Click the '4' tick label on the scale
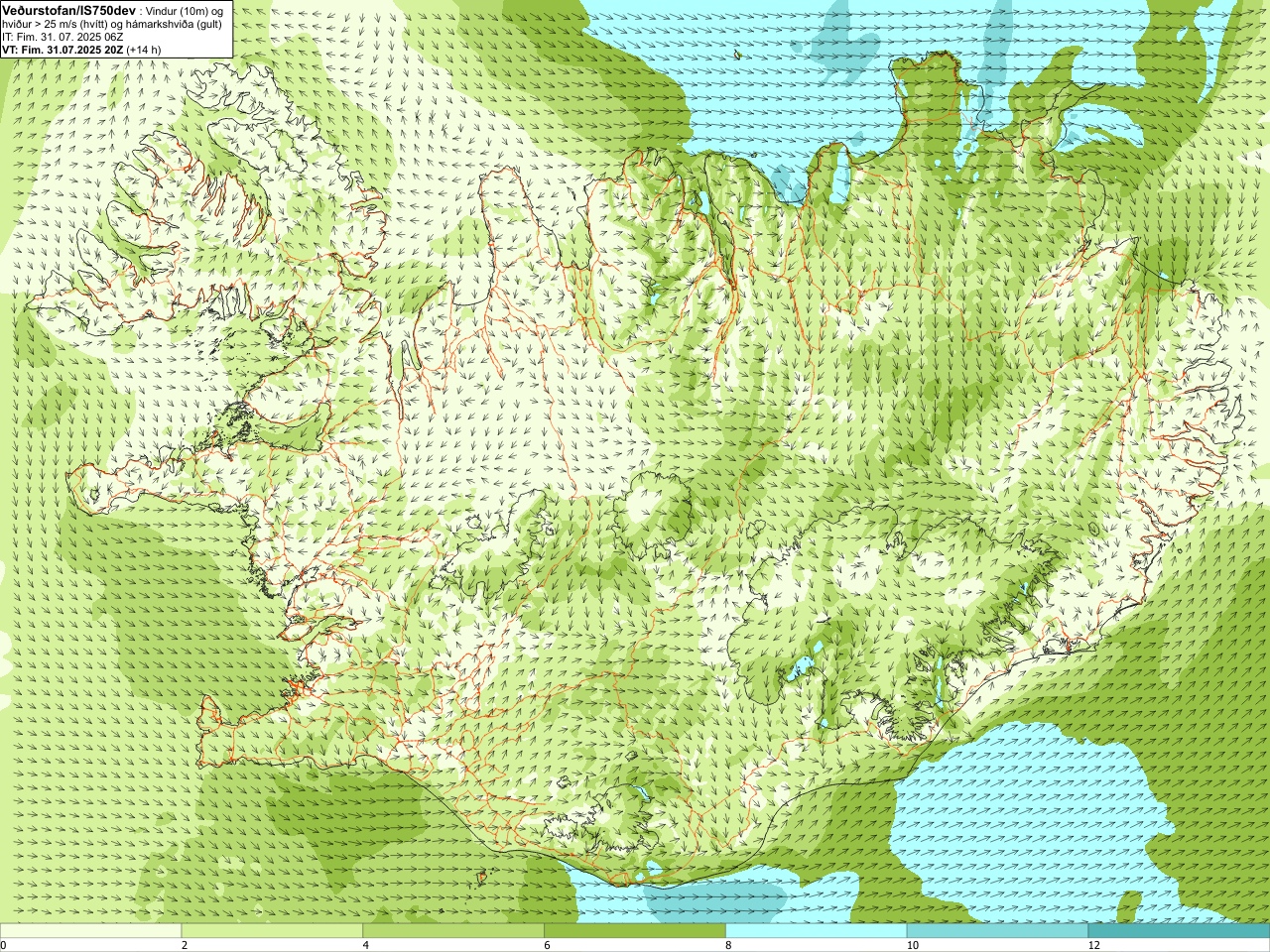This screenshot has height=952, width=1270. tap(366, 945)
